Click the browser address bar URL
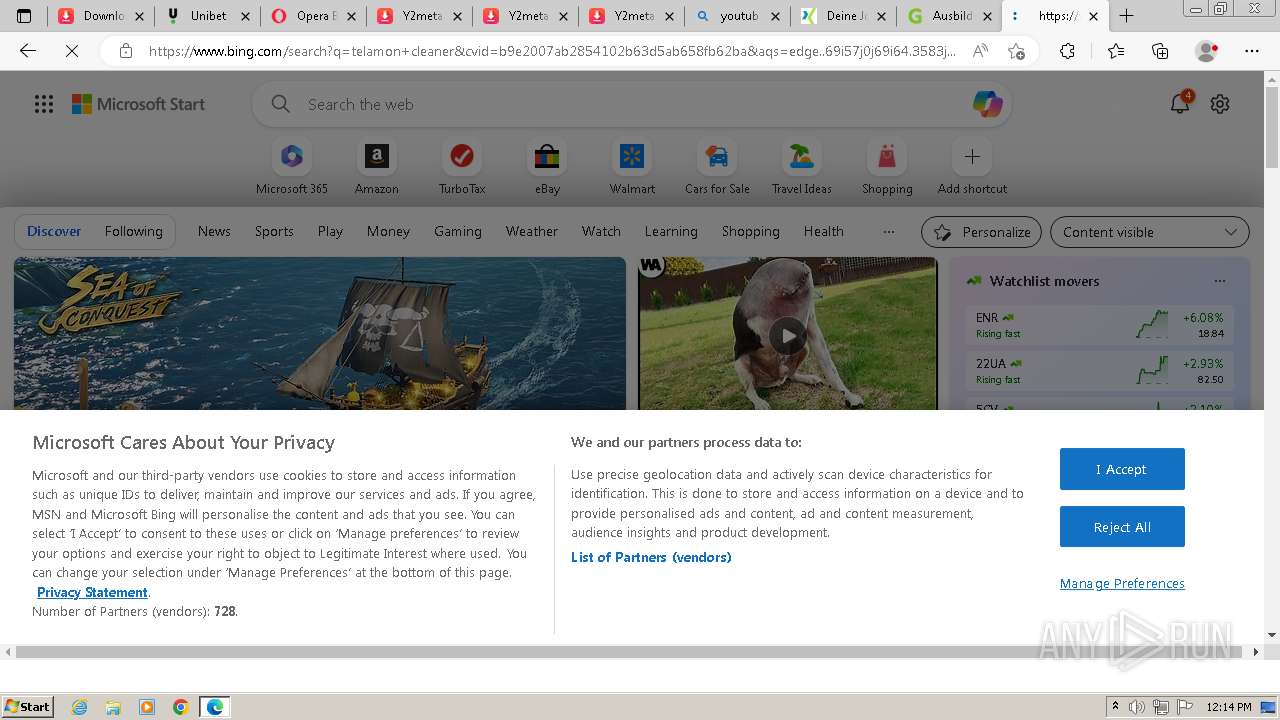 [x=551, y=51]
